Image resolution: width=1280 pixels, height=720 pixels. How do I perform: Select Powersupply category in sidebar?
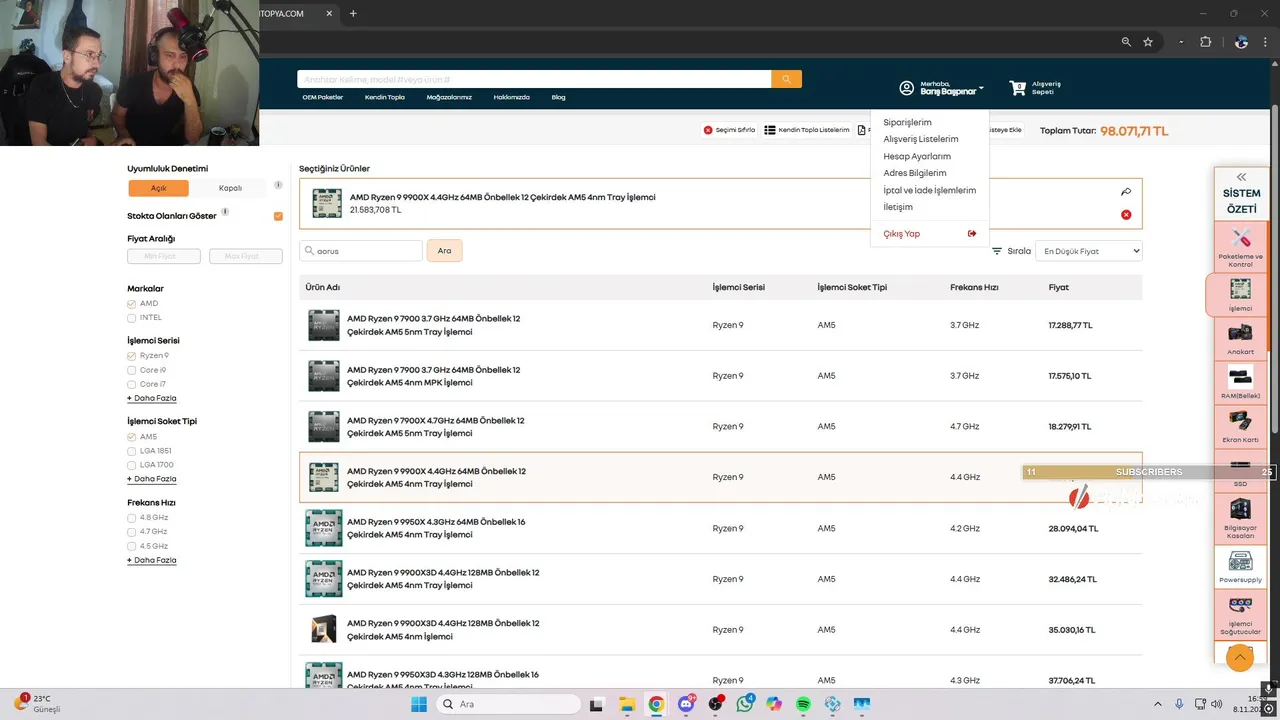(1241, 566)
